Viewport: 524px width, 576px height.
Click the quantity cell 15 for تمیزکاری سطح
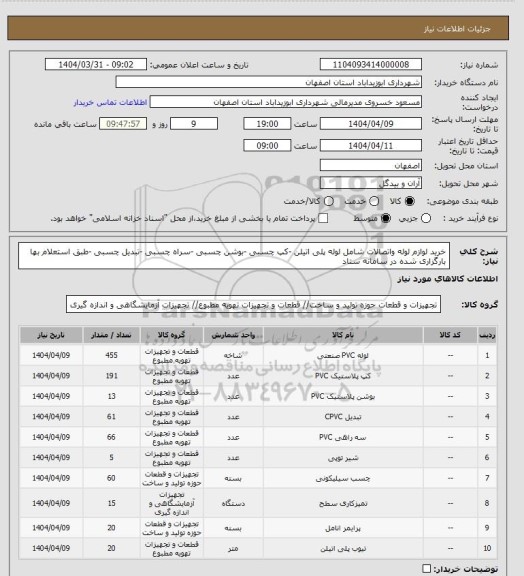click(x=111, y=503)
